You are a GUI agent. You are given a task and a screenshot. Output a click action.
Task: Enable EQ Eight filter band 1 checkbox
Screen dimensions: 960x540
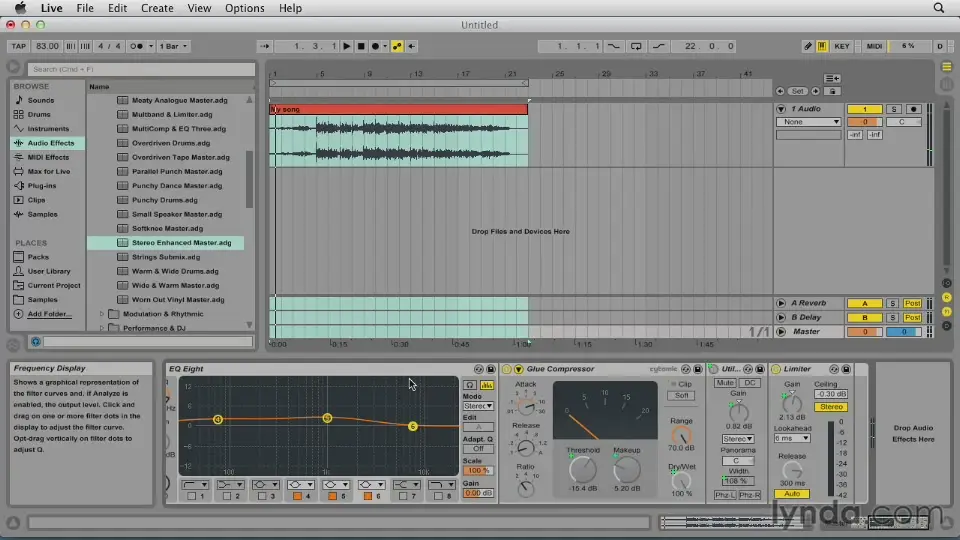coord(191,496)
